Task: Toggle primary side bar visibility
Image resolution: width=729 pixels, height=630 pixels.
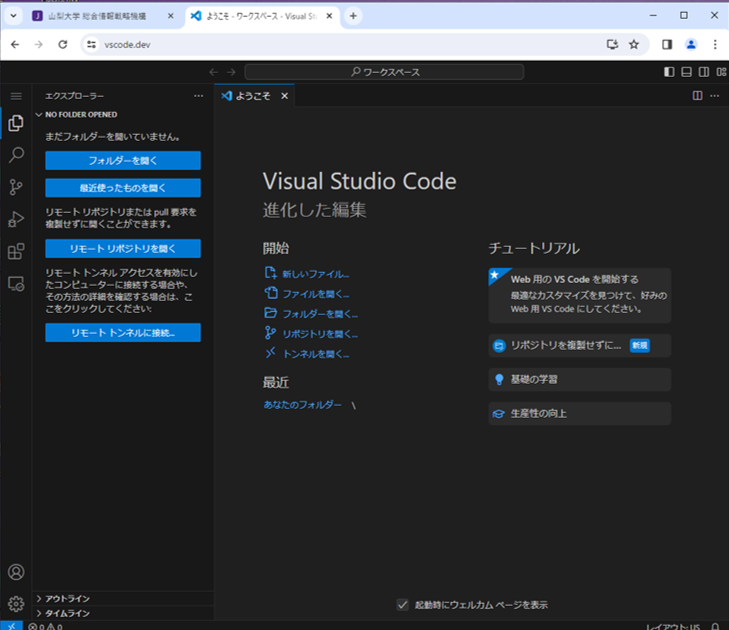Action: click(669, 72)
